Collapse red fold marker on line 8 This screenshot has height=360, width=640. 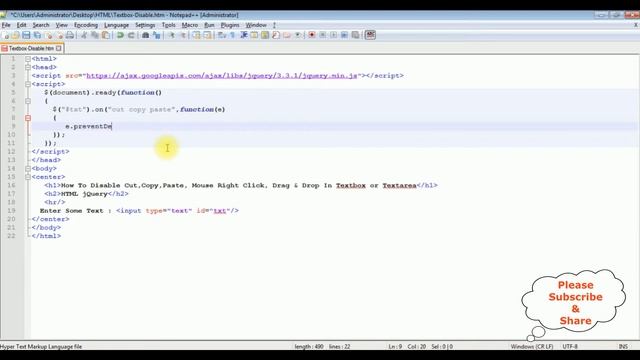28,118
